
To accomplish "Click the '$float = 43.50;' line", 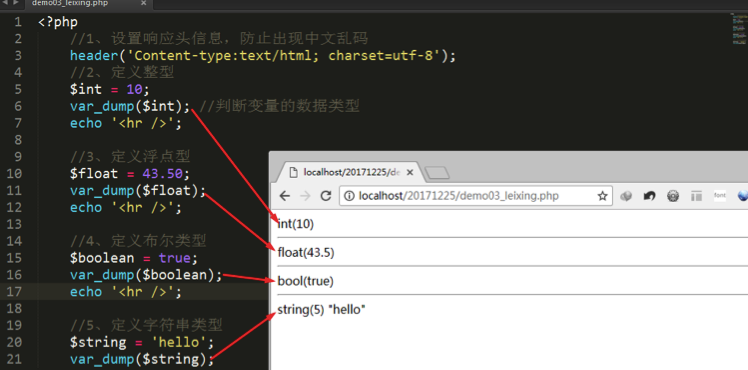I will click(x=130, y=174).
